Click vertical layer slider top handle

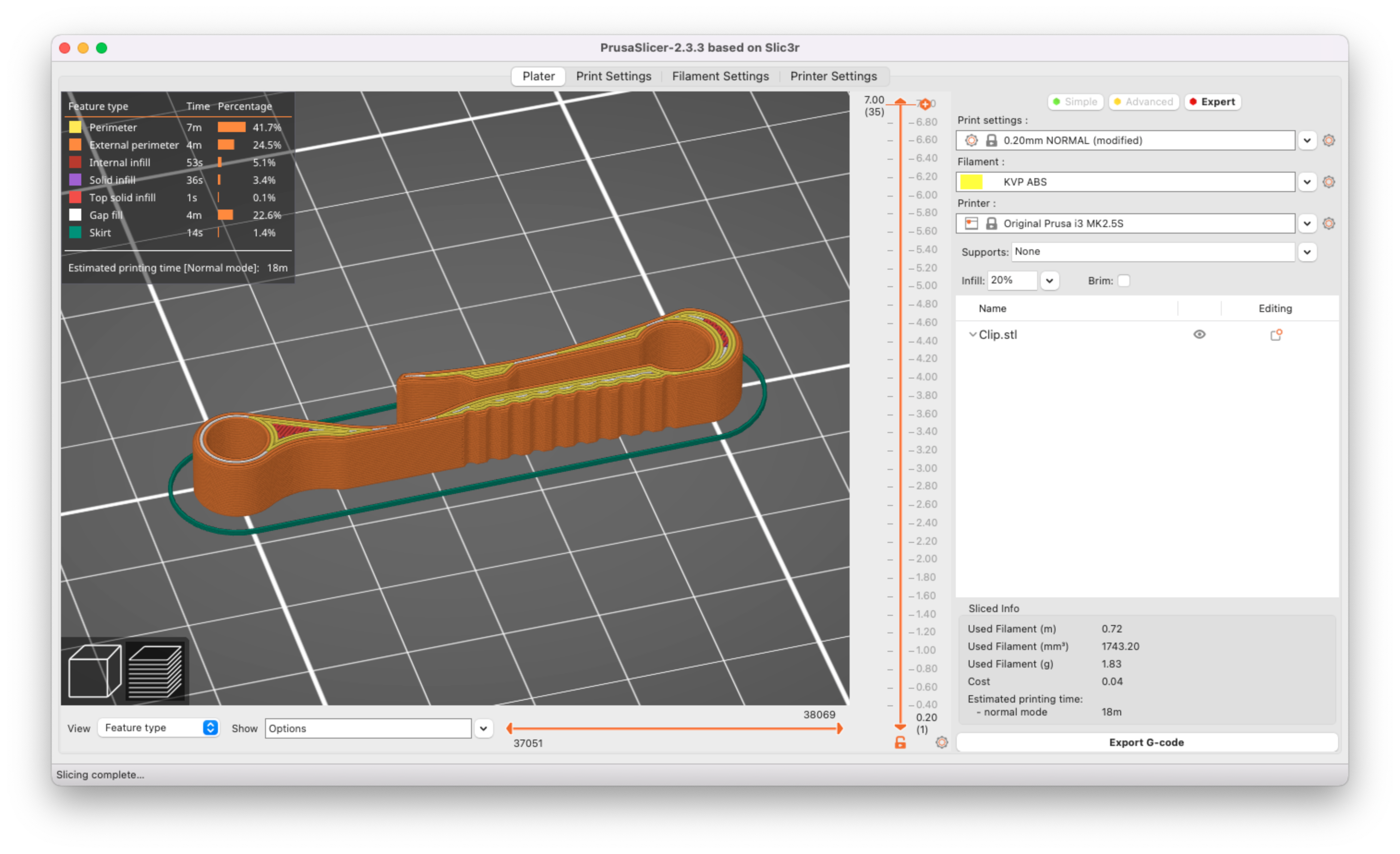pos(900,102)
